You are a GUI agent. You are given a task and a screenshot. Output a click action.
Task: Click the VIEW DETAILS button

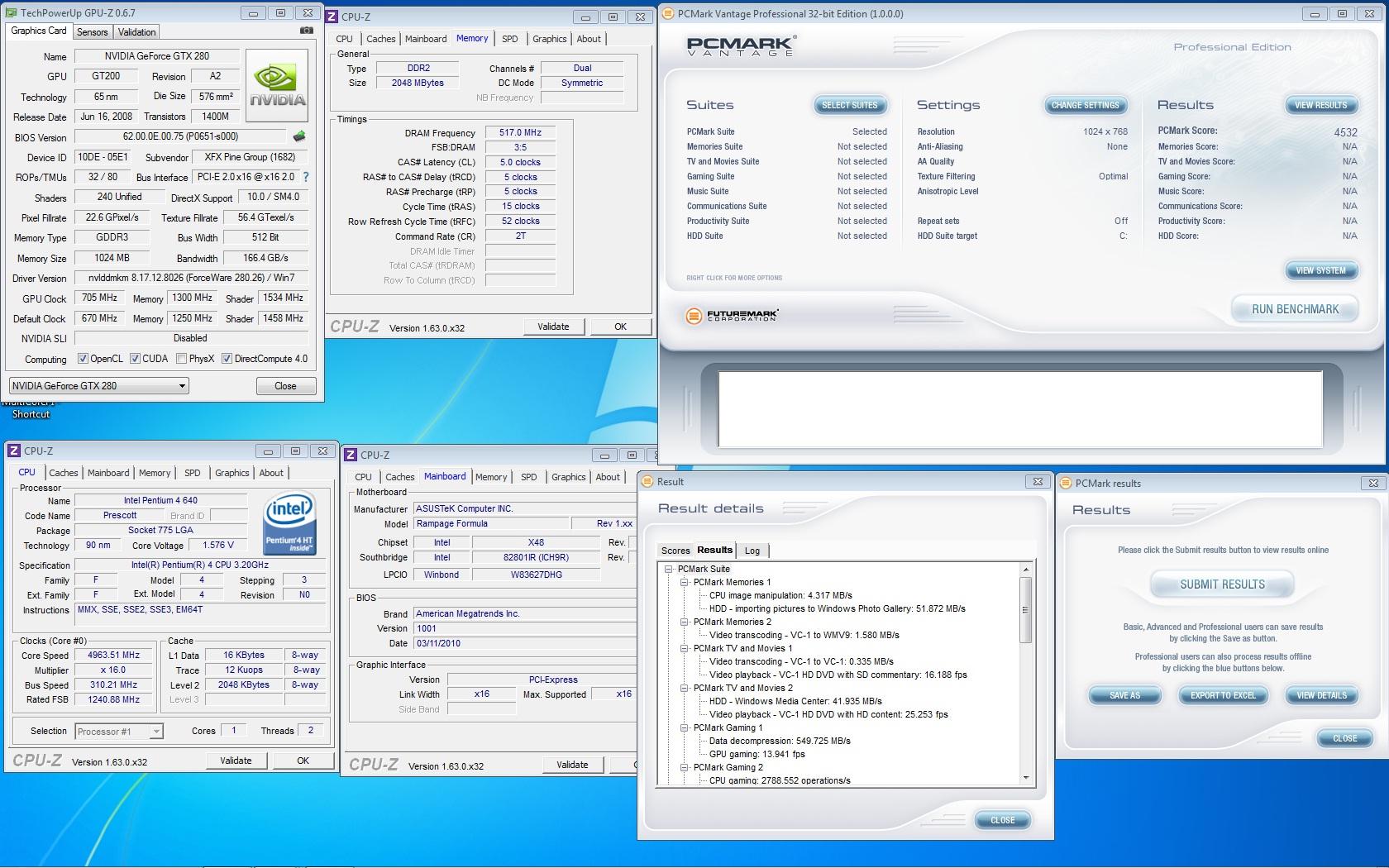pos(1321,695)
